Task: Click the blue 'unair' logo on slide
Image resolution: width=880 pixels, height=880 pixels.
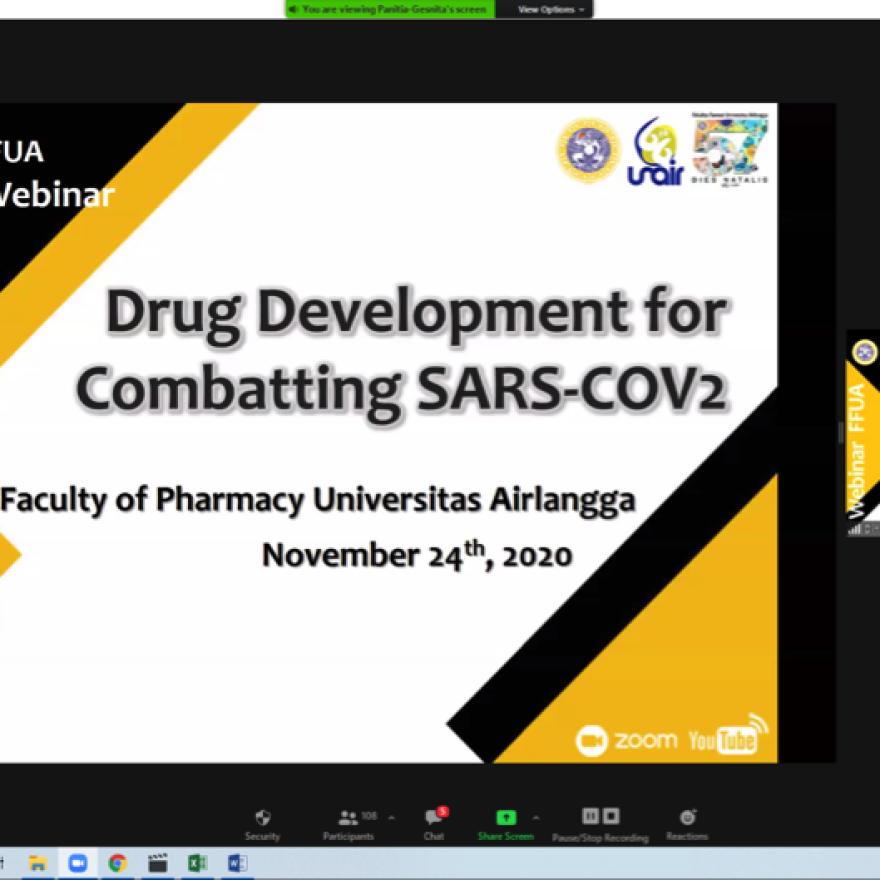Action: [656, 152]
